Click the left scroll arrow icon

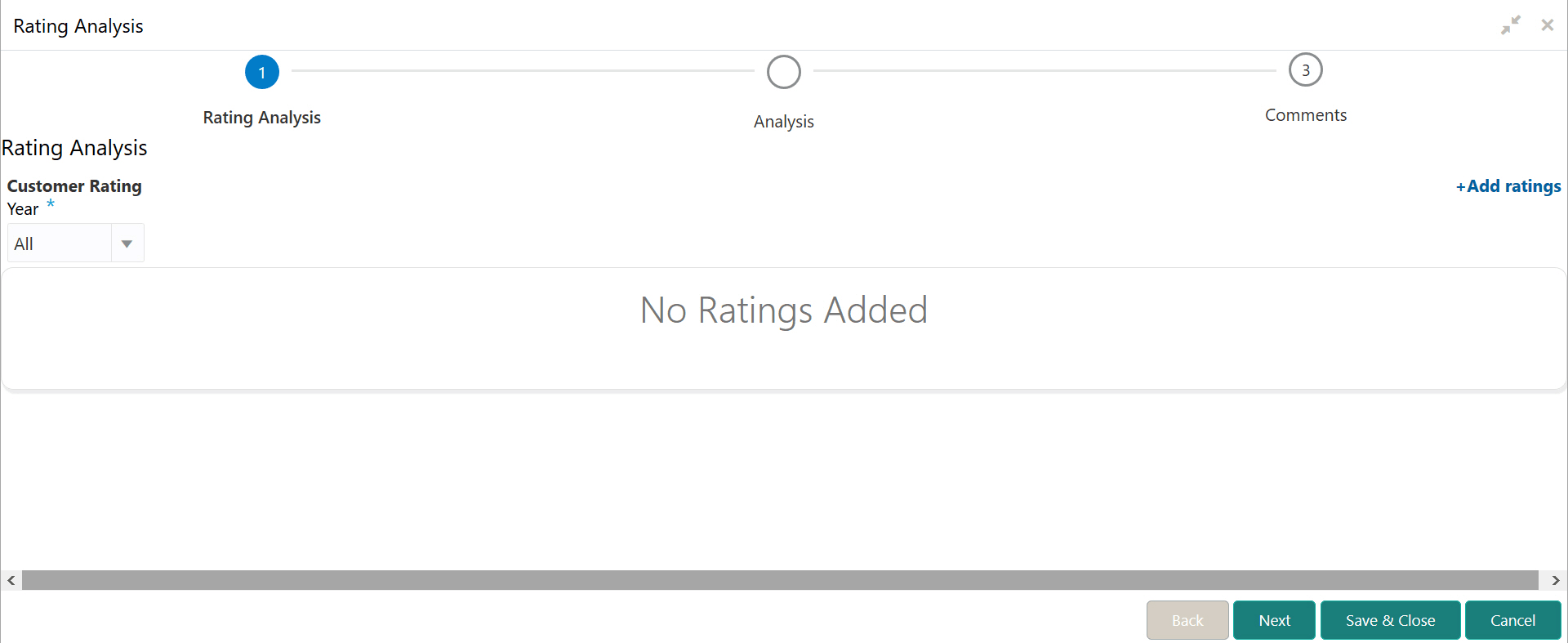(x=11, y=580)
